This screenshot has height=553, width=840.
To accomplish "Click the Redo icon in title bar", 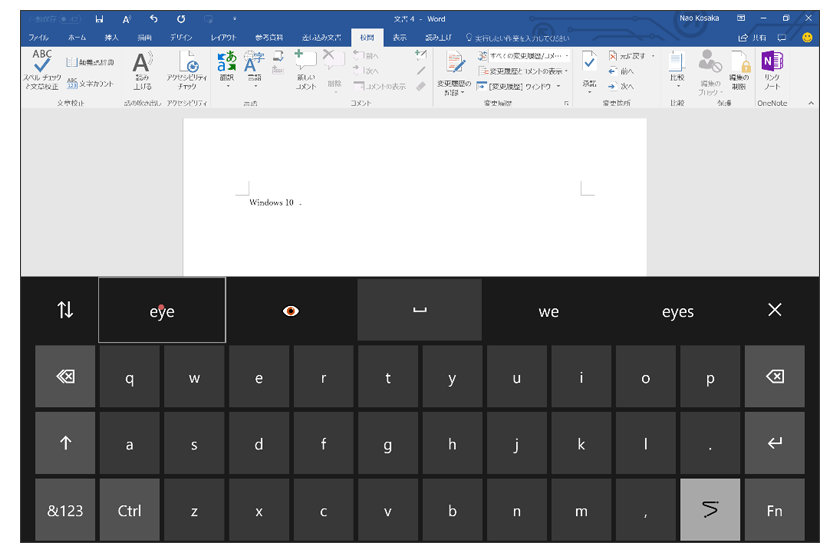I will click(181, 19).
